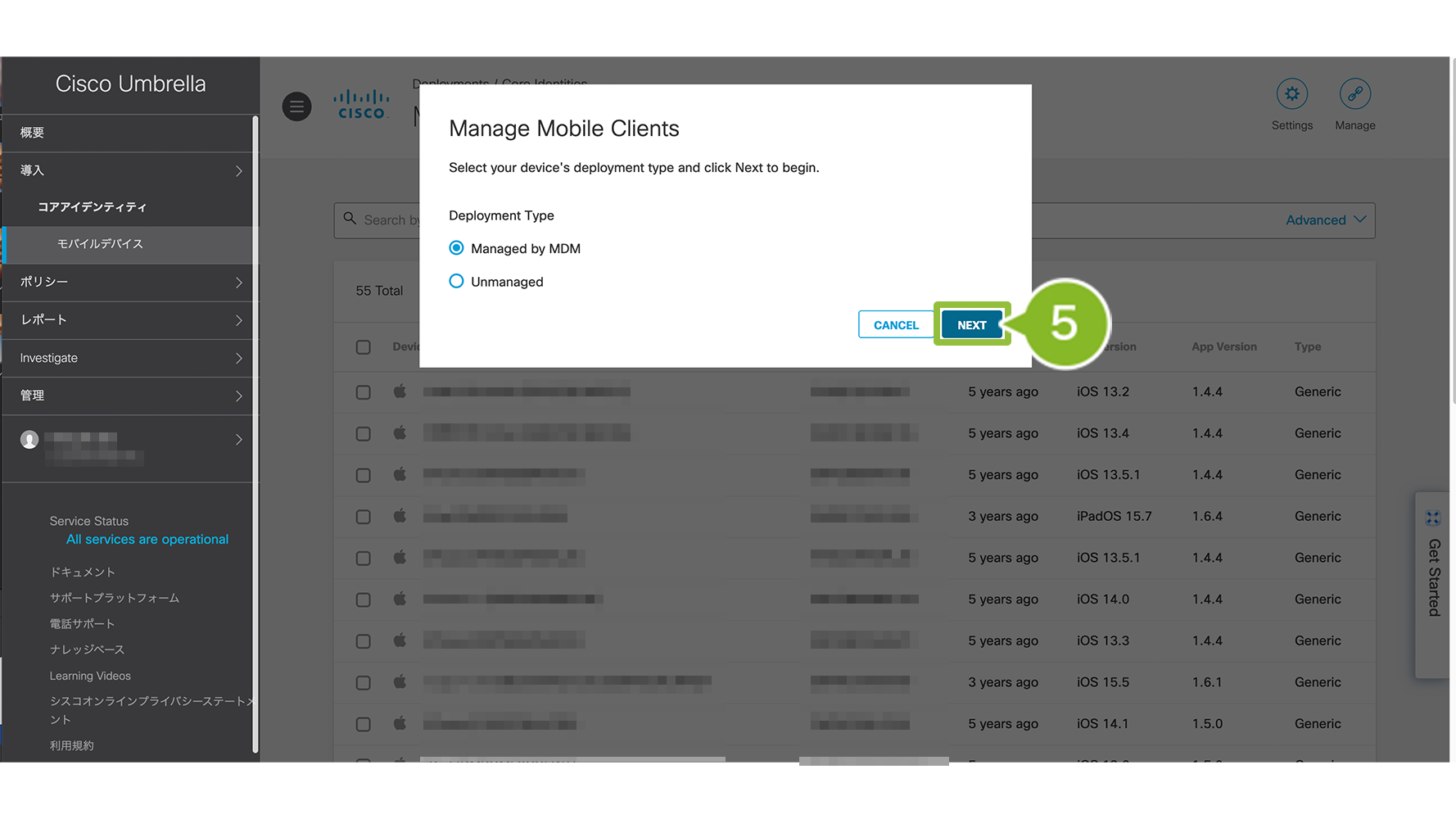
Task: Click the search magnifier icon
Action: click(x=350, y=219)
